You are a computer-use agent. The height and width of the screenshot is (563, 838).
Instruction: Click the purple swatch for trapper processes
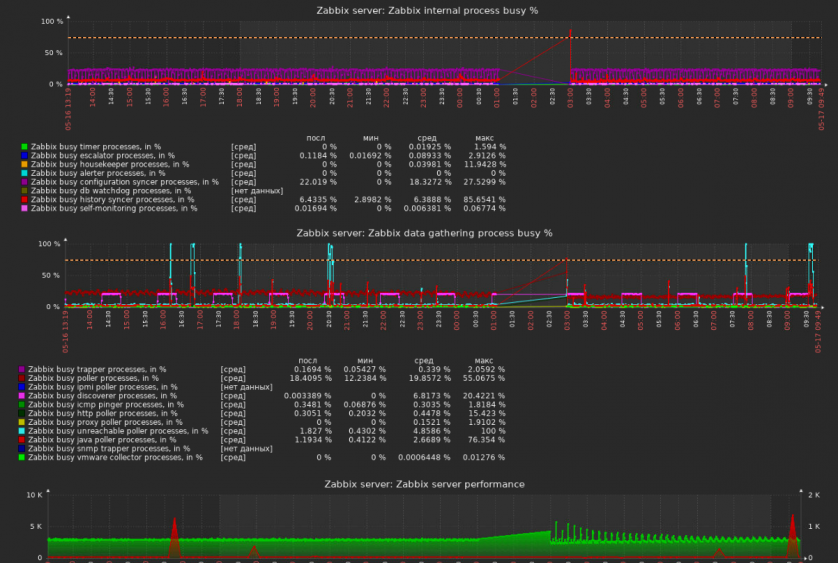pos(21,369)
